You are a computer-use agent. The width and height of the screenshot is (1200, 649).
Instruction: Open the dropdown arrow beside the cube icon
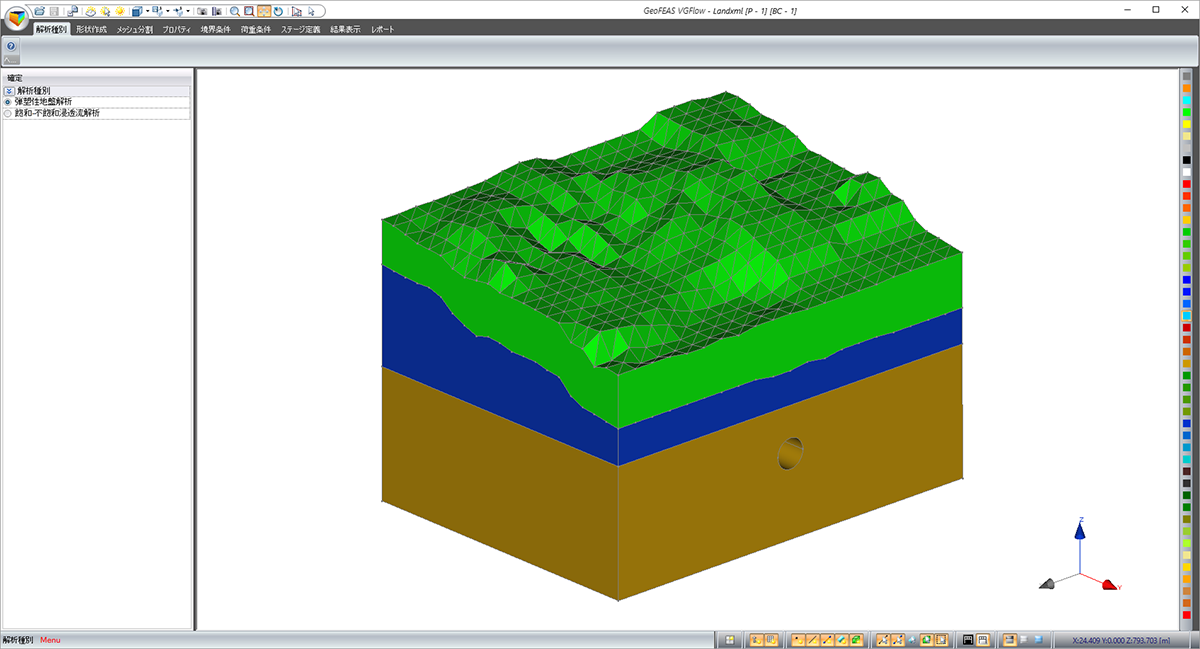pos(148,11)
